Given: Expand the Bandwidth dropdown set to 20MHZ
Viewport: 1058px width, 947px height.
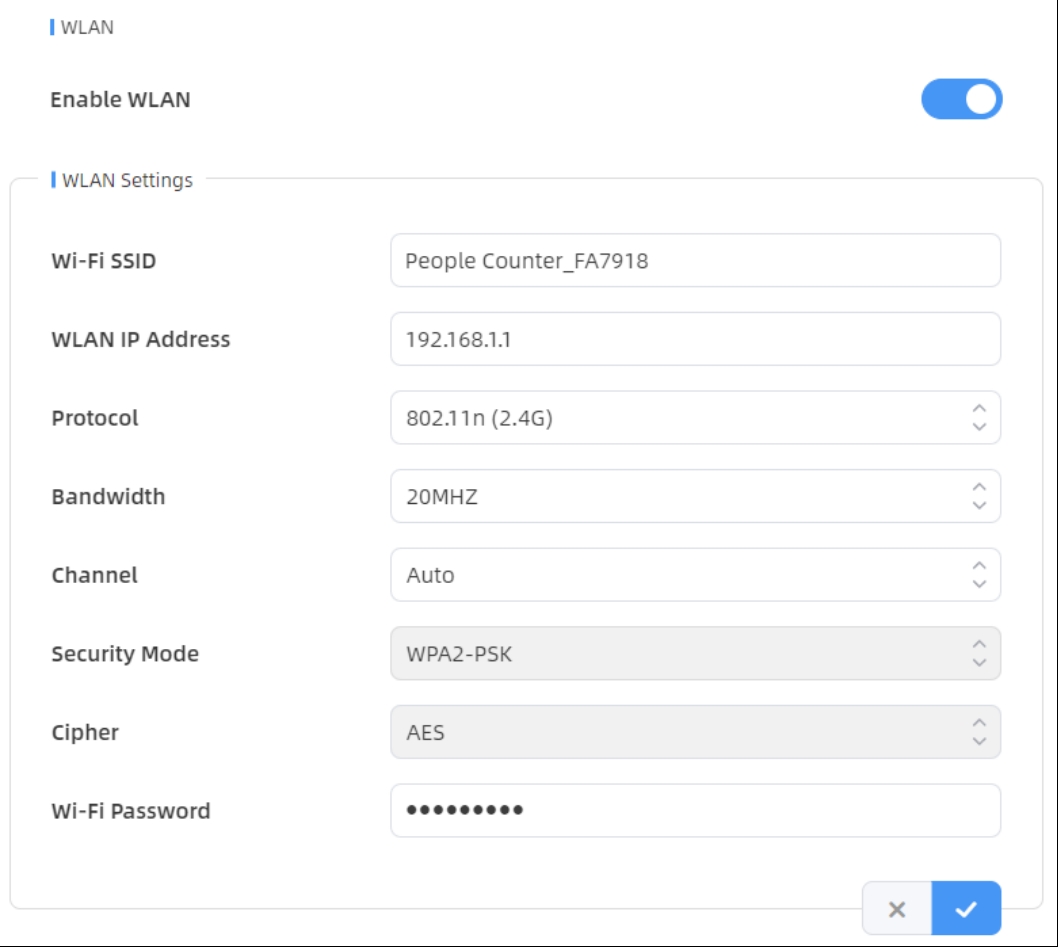Looking at the screenshot, I should 694,496.
